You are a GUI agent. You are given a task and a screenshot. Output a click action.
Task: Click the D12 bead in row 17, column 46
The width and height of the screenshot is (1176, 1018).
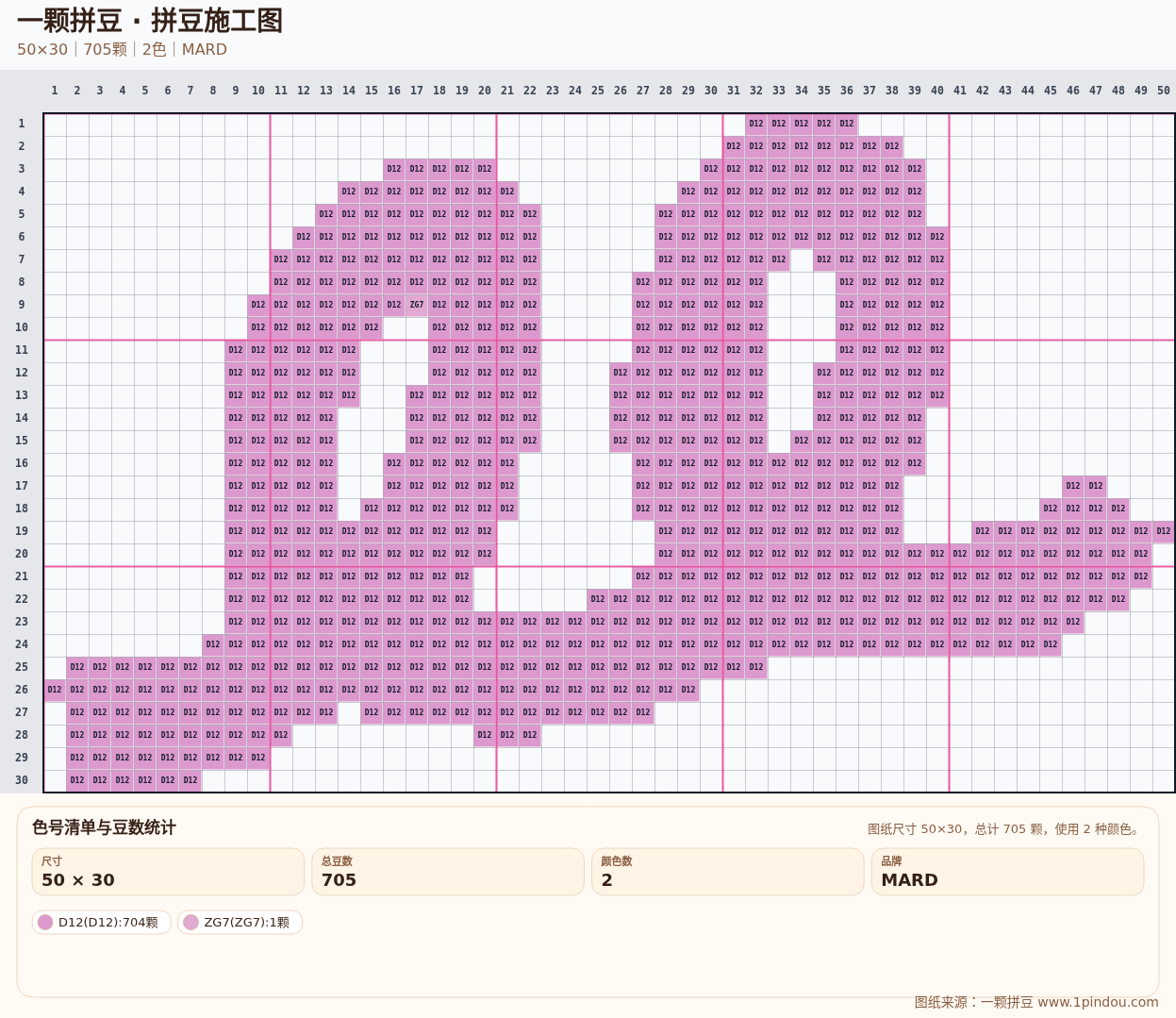coord(1073,486)
